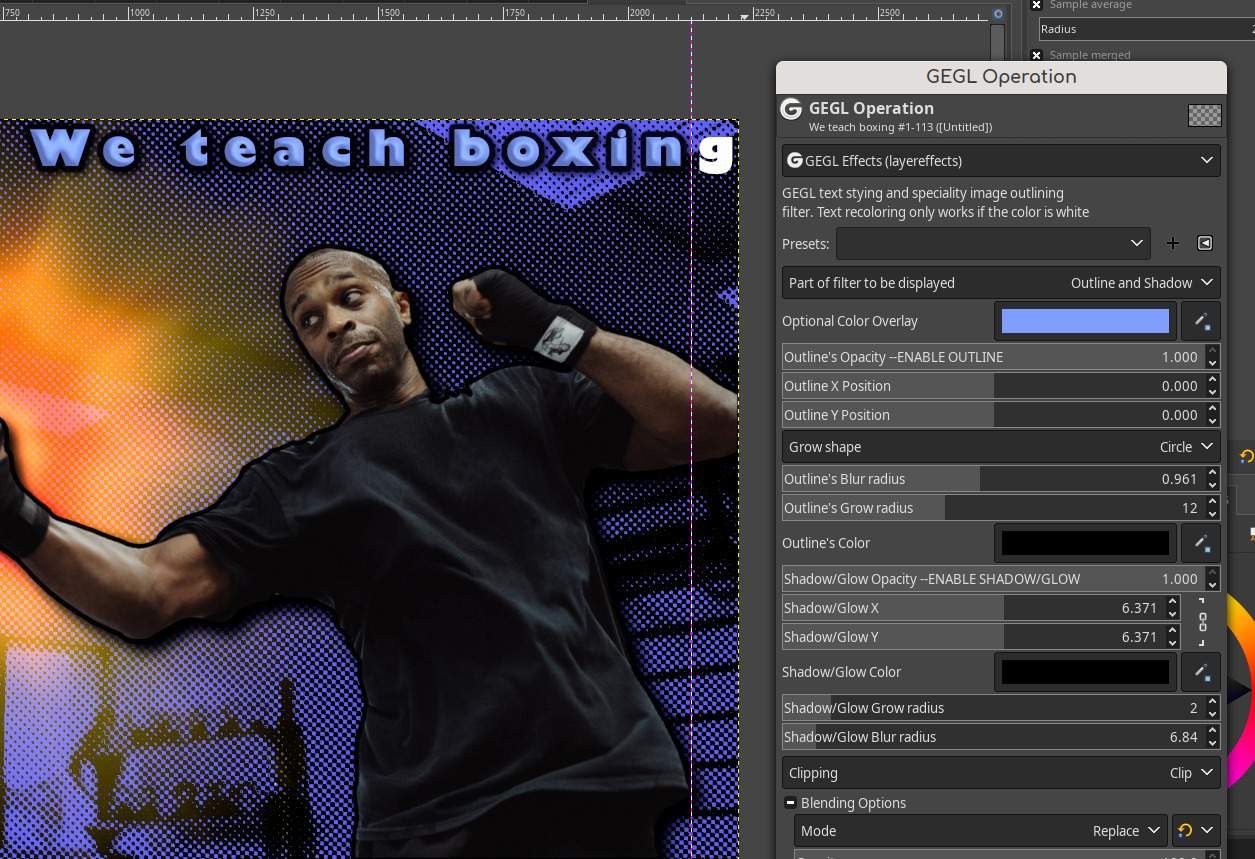This screenshot has width=1255, height=859.
Task: Open the GEGL Effects operation dropdown
Action: (x=1001, y=161)
